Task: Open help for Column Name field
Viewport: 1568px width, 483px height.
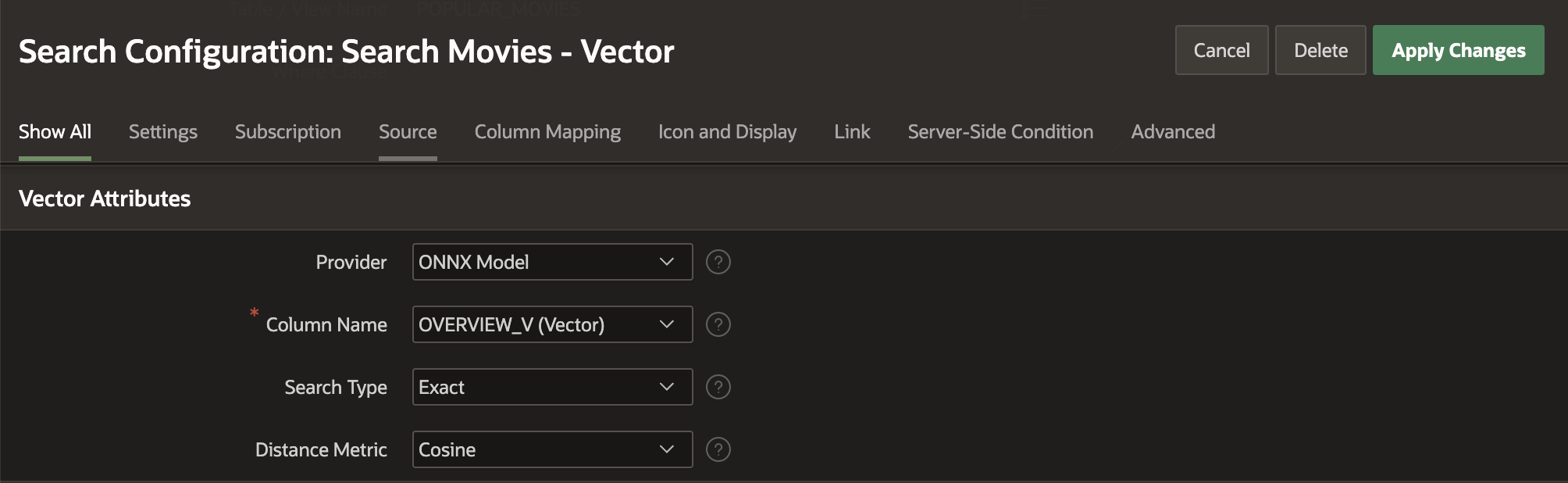Action: tap(718, 324)
